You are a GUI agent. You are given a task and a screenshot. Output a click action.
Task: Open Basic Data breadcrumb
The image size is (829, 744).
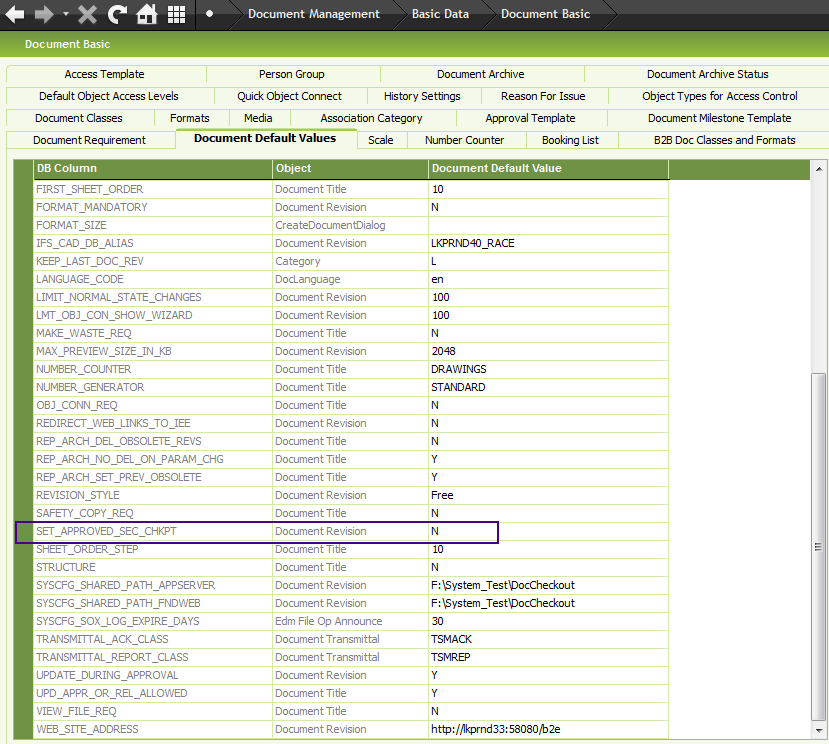pyautogui.click(x=440, y=14)
